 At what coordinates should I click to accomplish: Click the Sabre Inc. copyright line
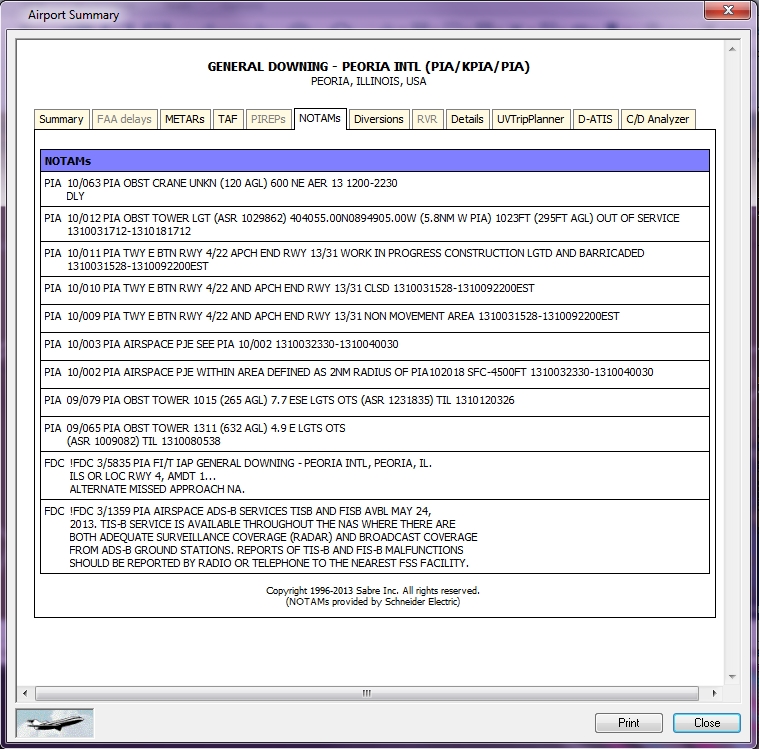pyautogui.click(x=373, y=590)
